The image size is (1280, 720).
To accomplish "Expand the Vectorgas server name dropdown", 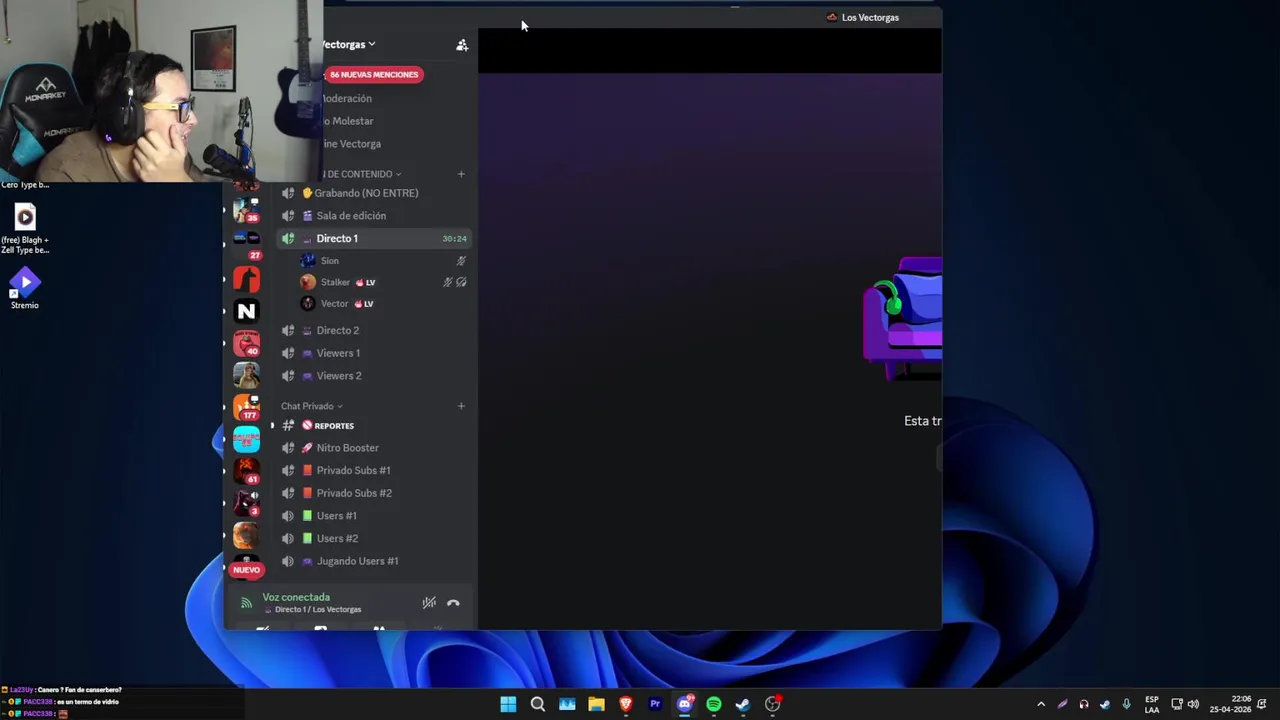I will pos(349,44).
